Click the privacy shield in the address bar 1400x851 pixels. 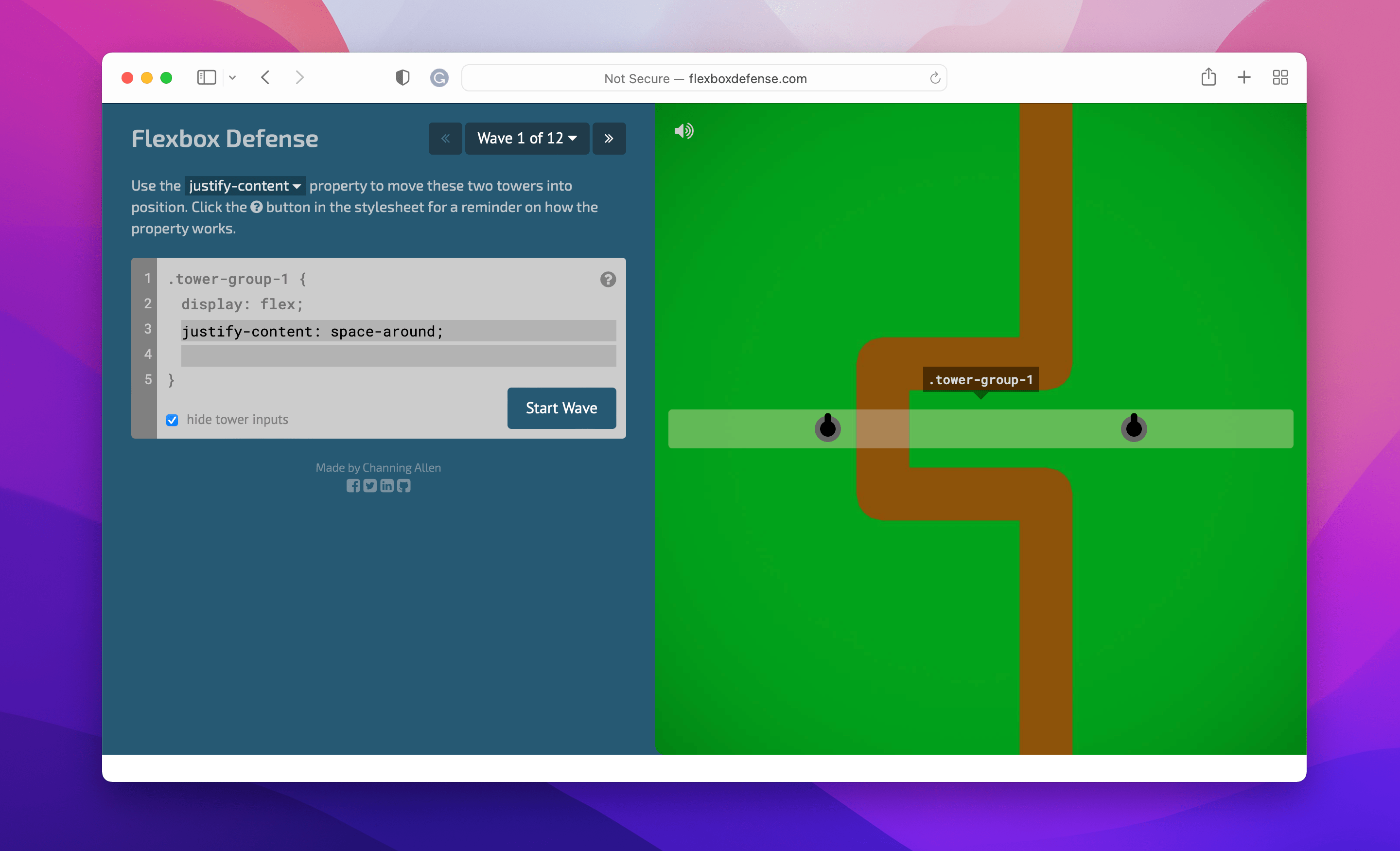point(402,77)
